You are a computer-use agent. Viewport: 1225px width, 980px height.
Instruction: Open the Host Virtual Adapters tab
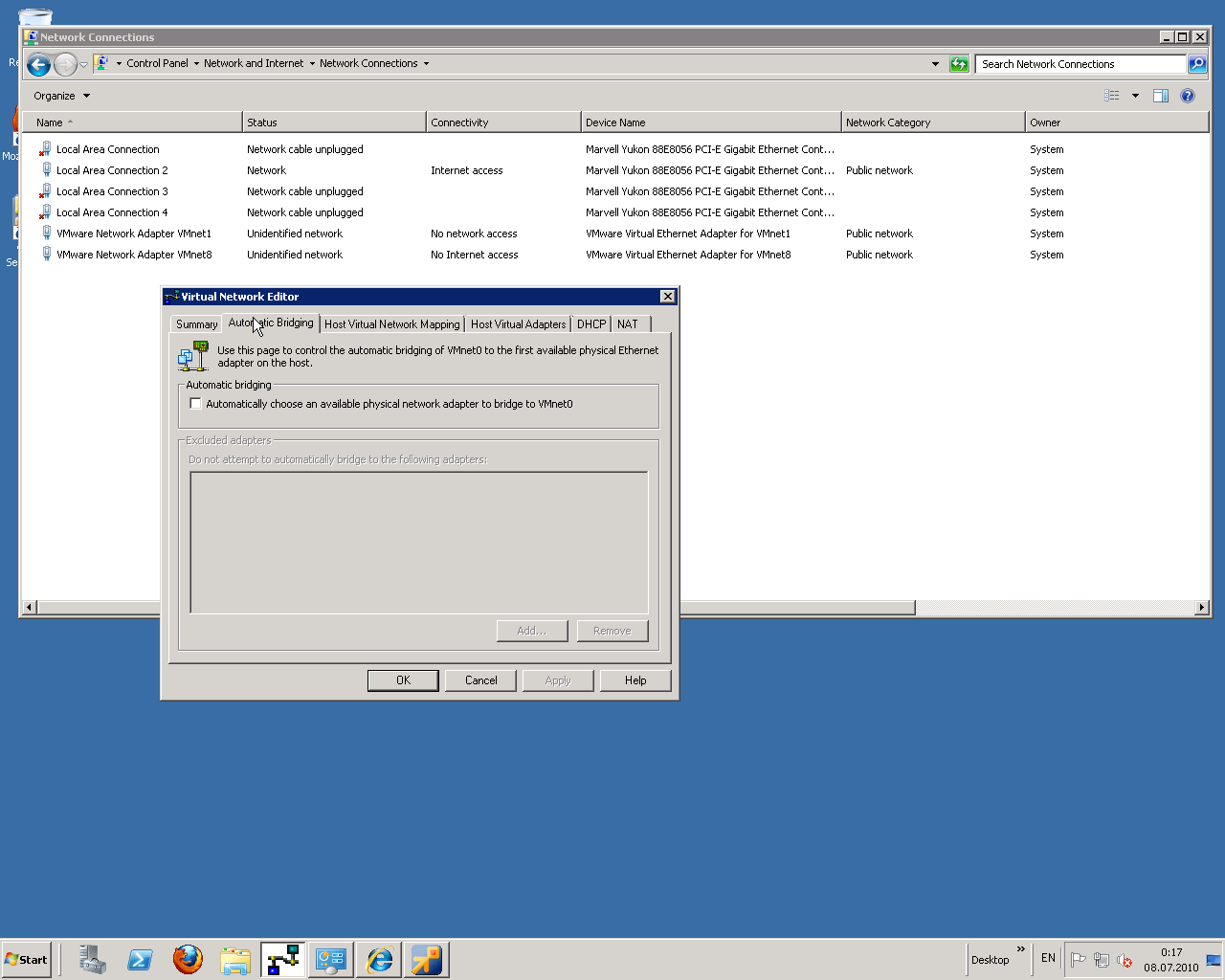(519, 324)
